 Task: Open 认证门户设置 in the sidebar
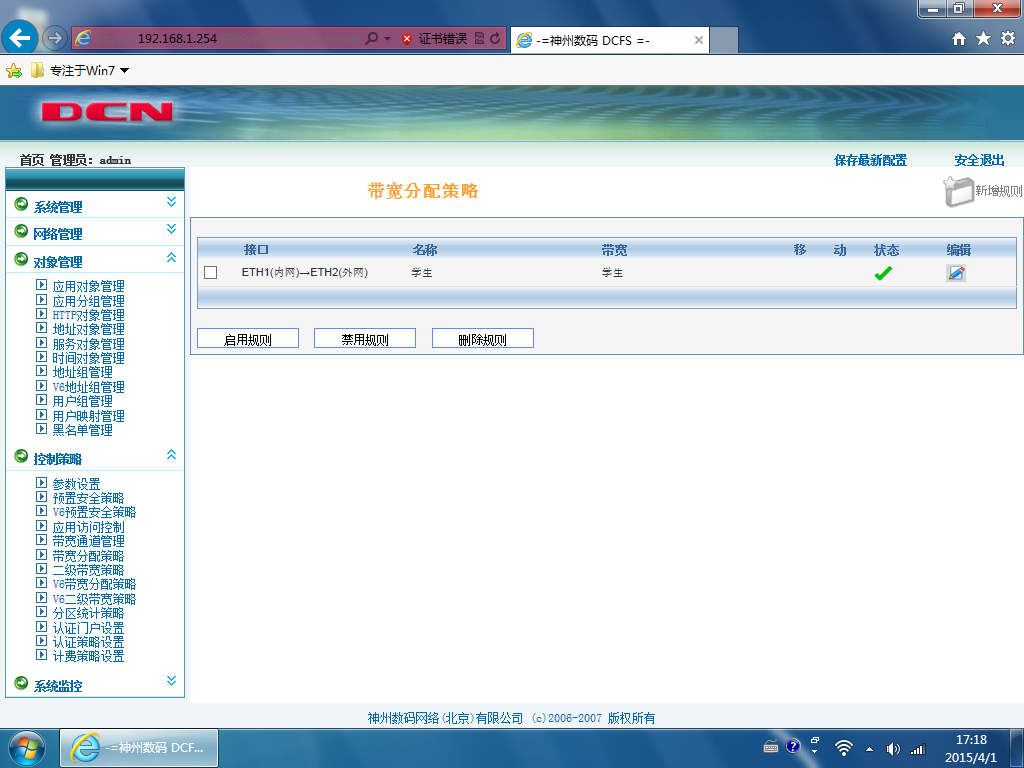pyautogui.click(x=88, y=628)
